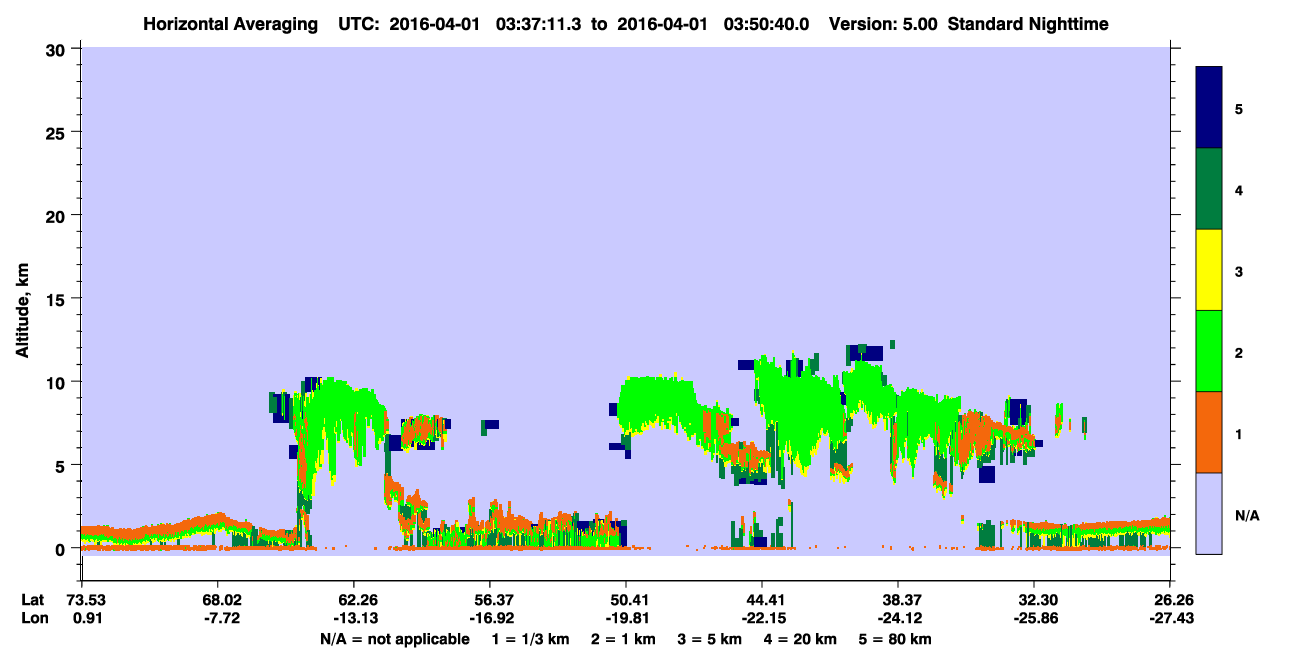1300x667 pixels.
Task: Click the '4 = 20 km' legend text
Action: point(800,639)
